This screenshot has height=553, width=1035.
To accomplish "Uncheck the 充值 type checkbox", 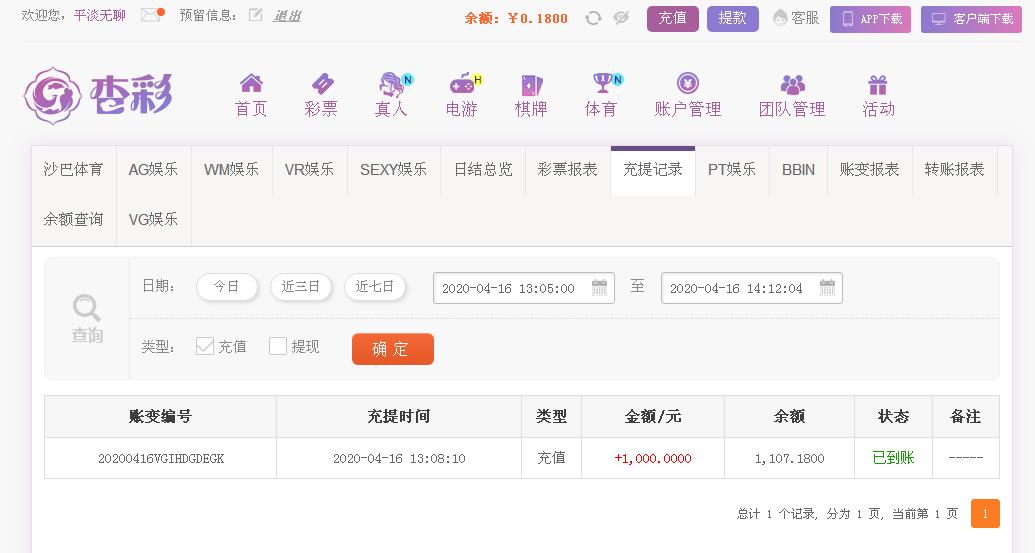I will click(x=205, y=346).
